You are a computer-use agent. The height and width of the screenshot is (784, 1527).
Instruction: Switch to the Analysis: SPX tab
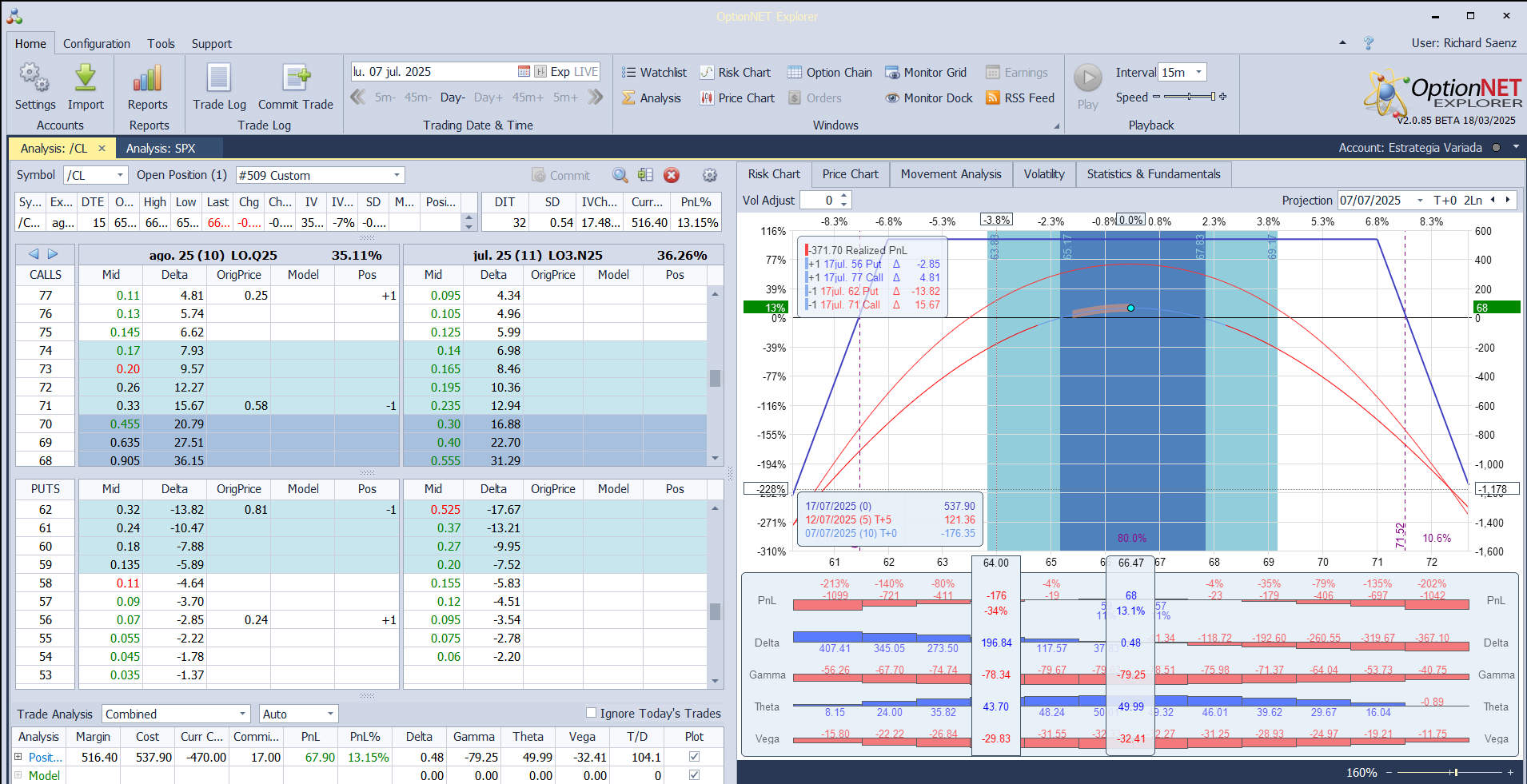pyautogui.click(x=161, y=148)
